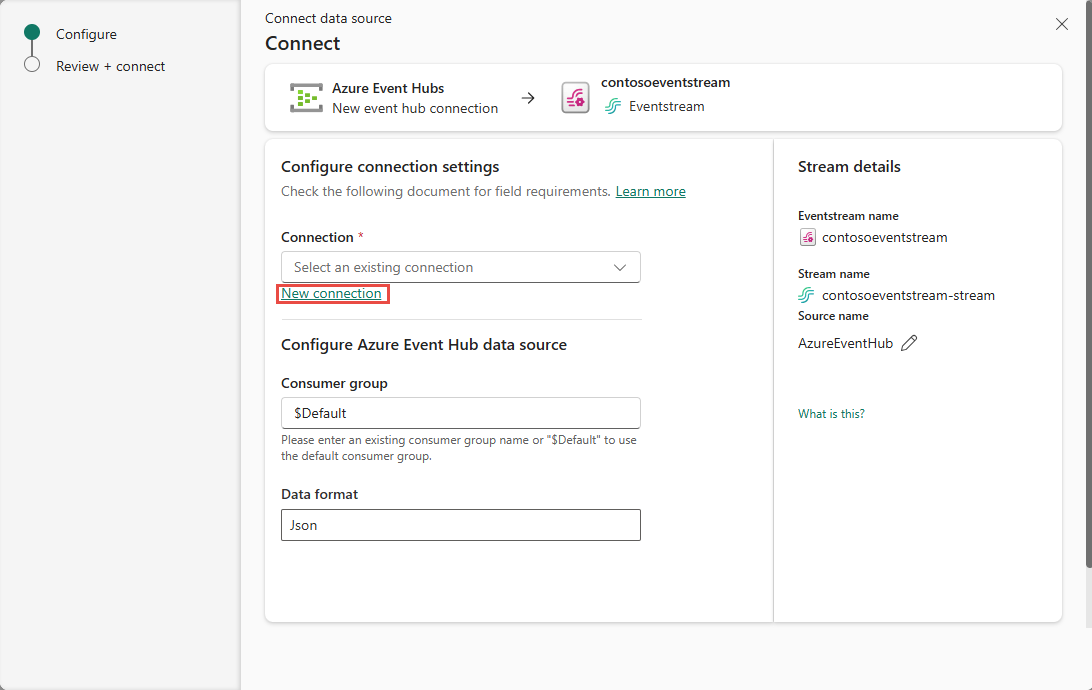Click the pencil icon to edit AzureEventHub source name

click(x=909, y=342)
